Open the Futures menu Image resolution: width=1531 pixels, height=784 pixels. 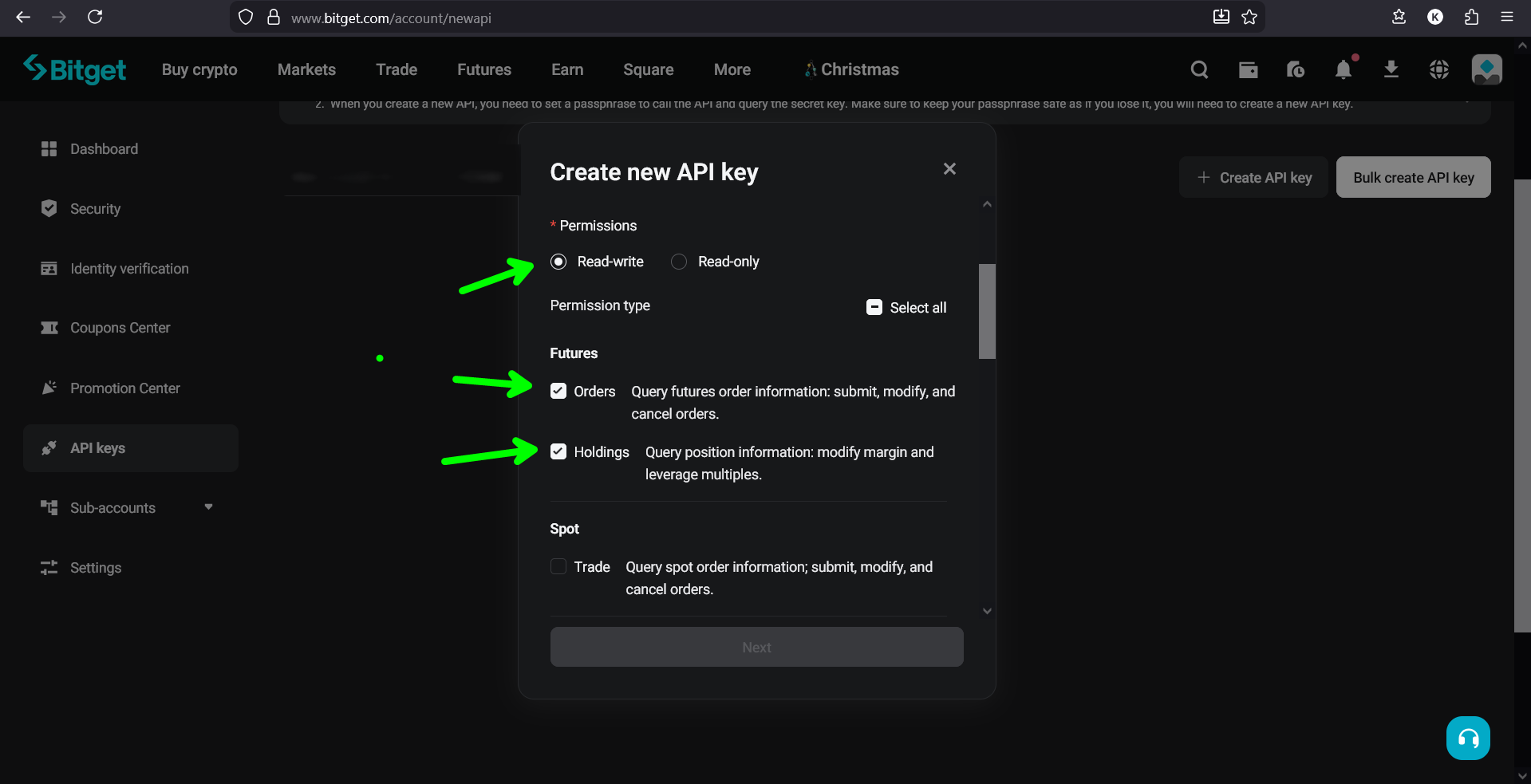click(484, 69)
